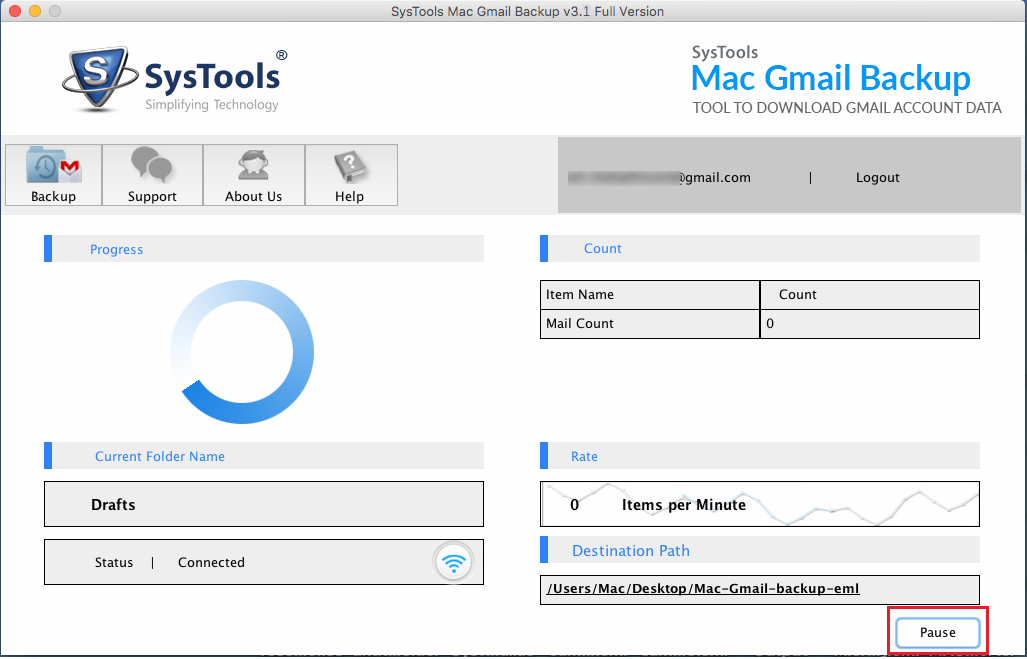Click the circular progress indicator
Screen dimensions: 1027x659
pos(242,352)
